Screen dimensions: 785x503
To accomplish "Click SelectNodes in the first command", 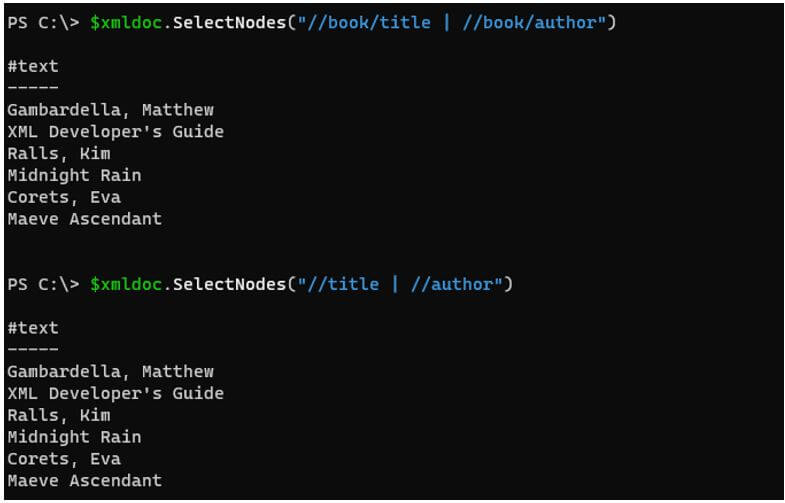I will (229, 22).
